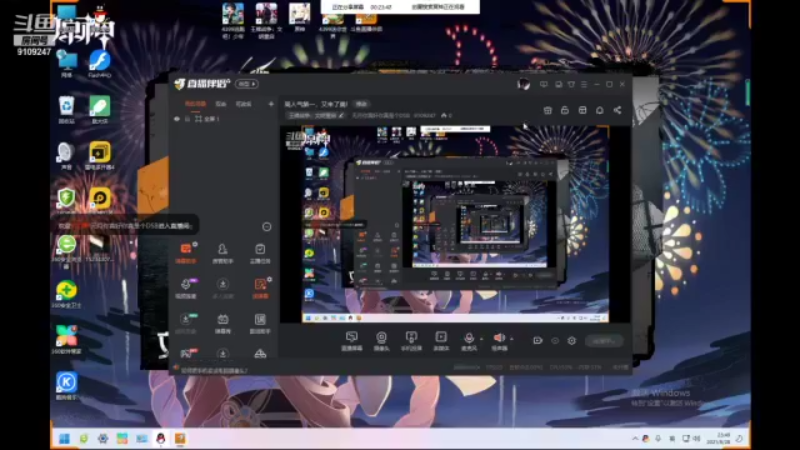Switch to the third scene tab
This screenshot has height=450, width=800.
[243, 104]
